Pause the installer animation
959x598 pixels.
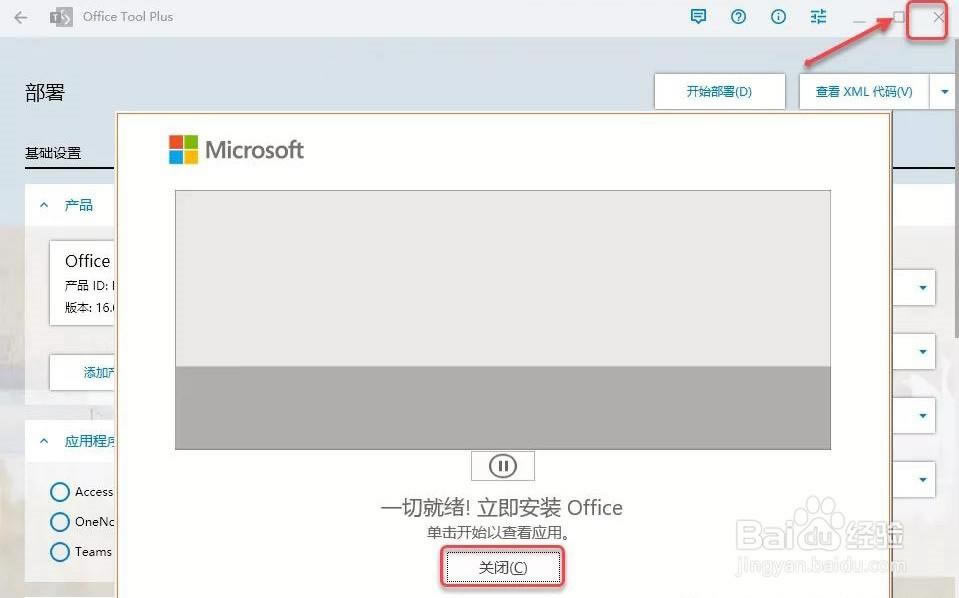point(503,467)
